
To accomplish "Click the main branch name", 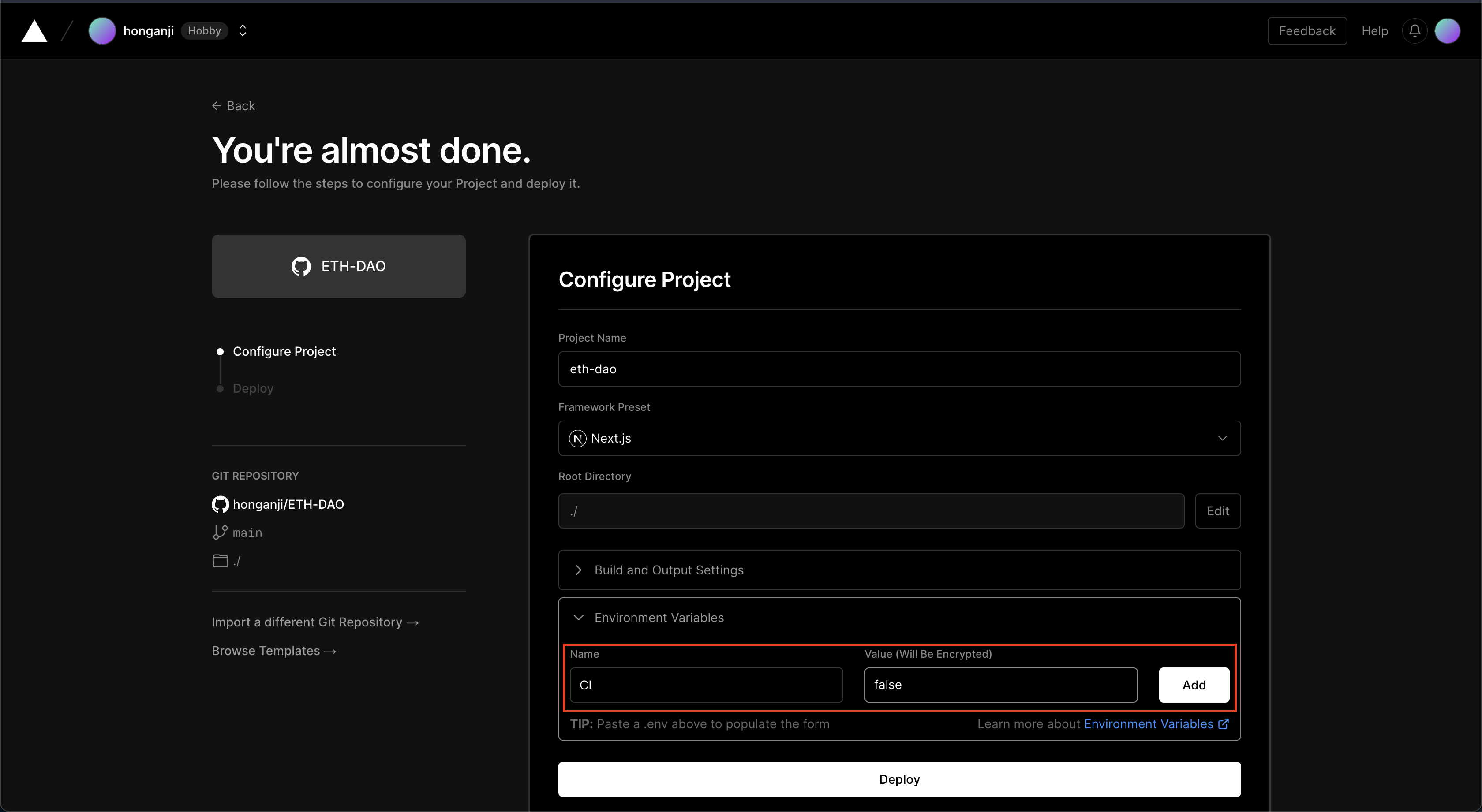I will pos(247,533).
